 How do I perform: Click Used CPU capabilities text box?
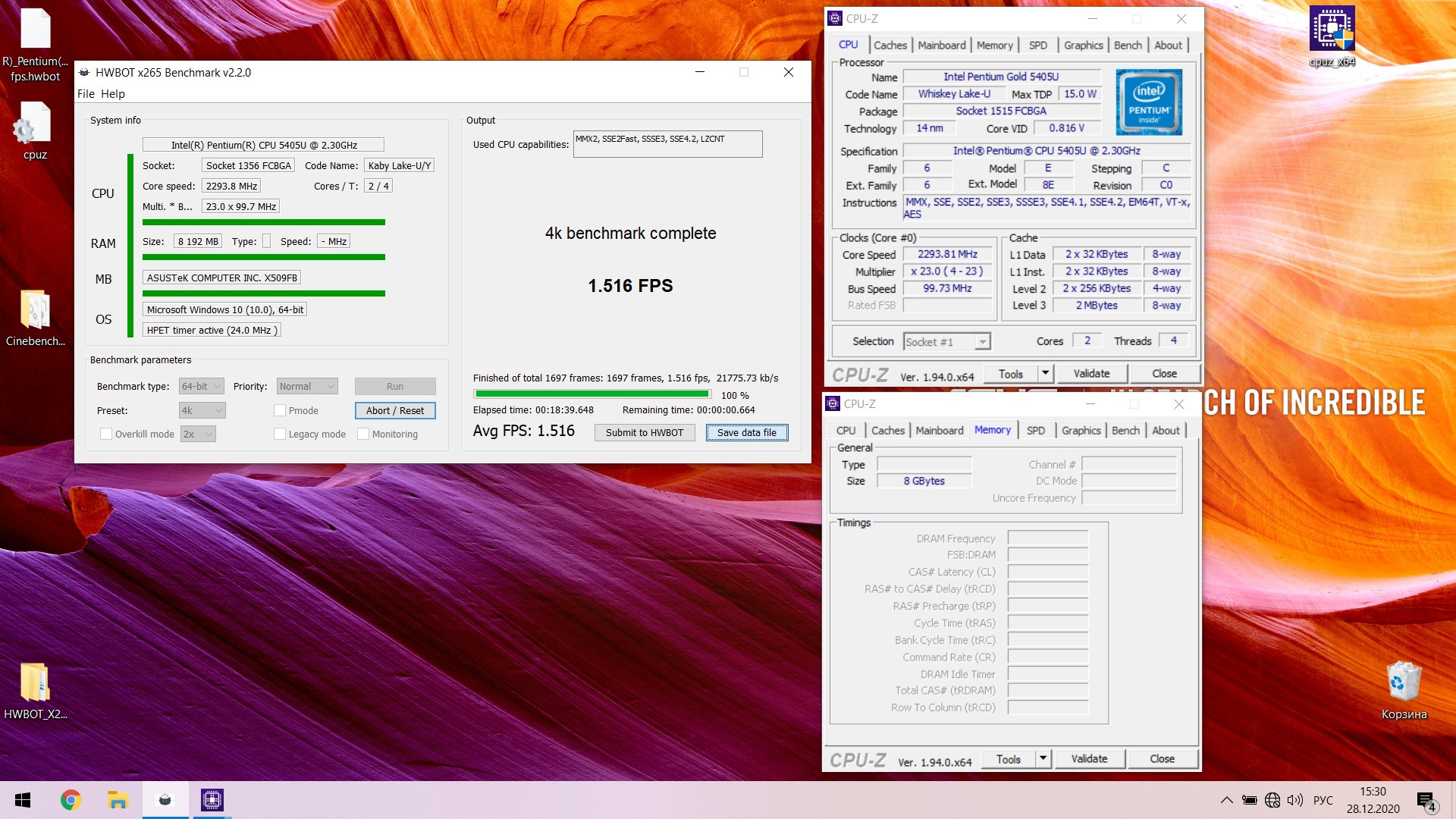667,144
